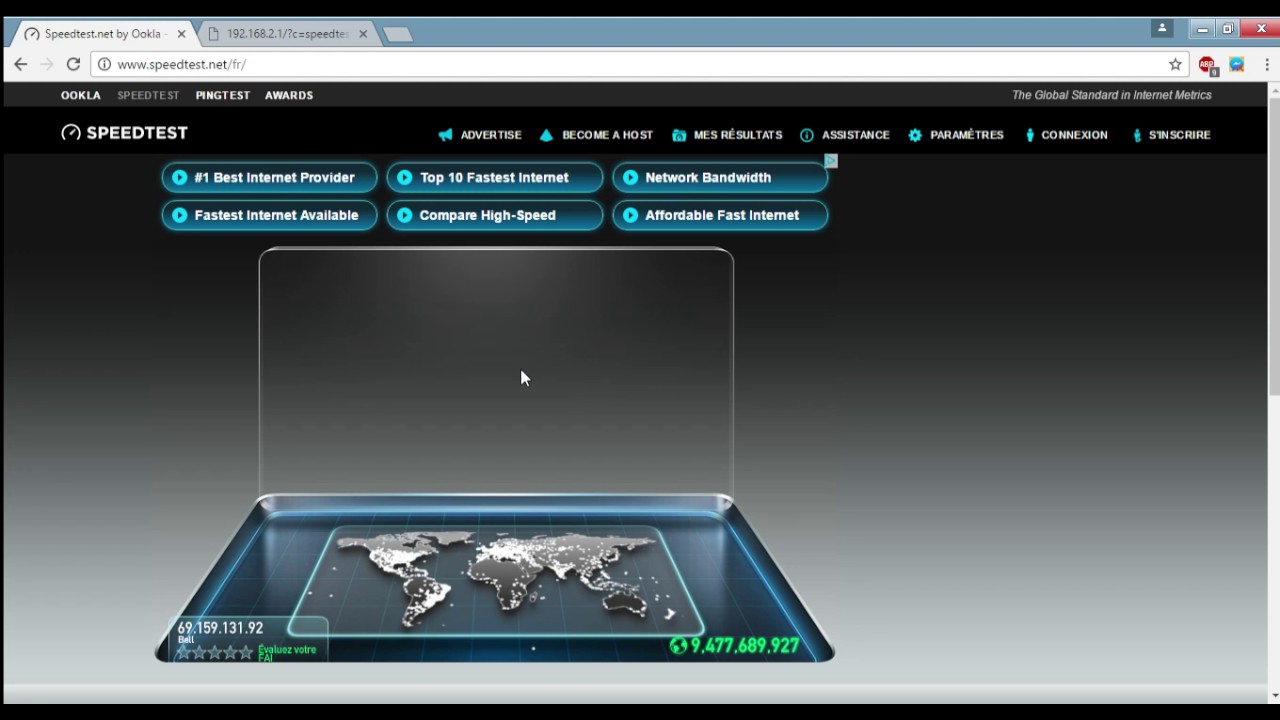Click 'The Global Standard in Internet Metrics' text

tap(1112, 95)
